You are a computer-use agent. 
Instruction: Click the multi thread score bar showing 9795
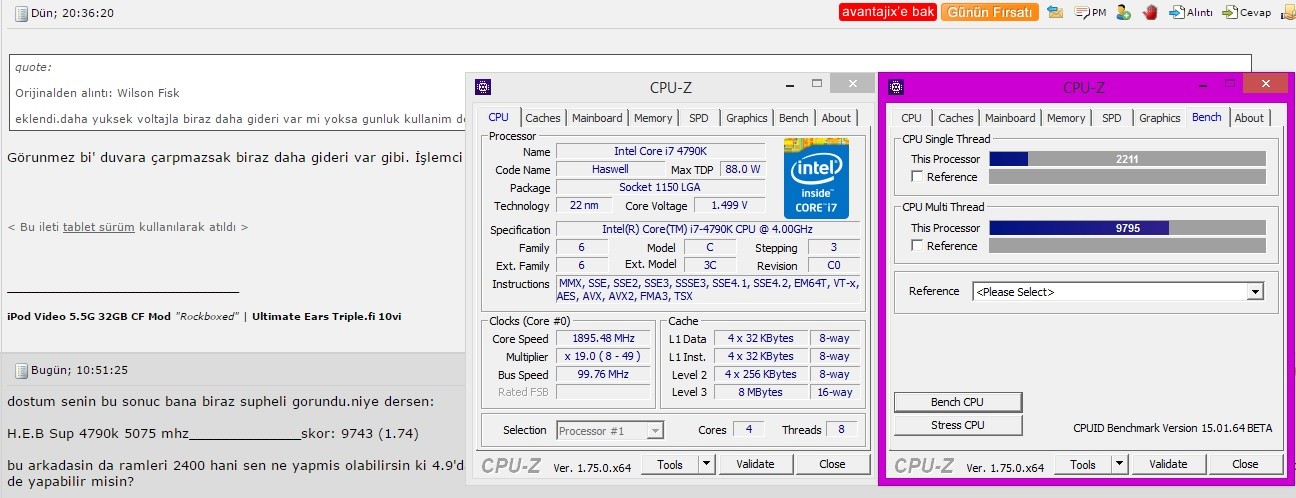[1128, 228]
